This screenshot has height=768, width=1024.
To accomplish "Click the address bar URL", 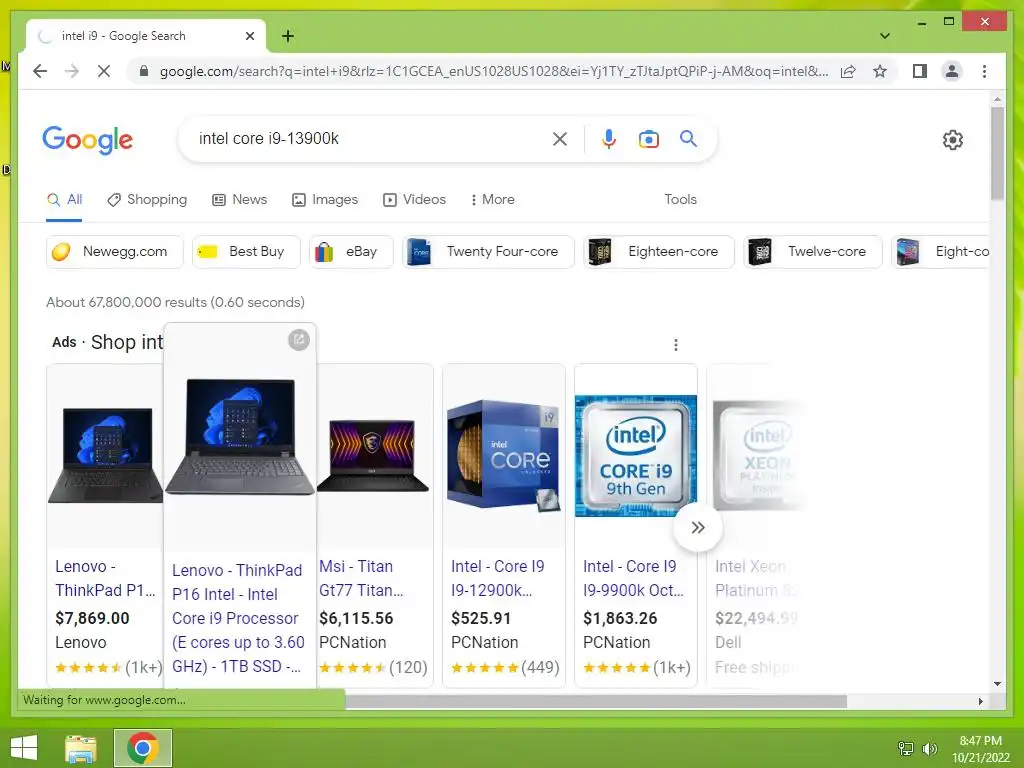I will pos(494,71).
